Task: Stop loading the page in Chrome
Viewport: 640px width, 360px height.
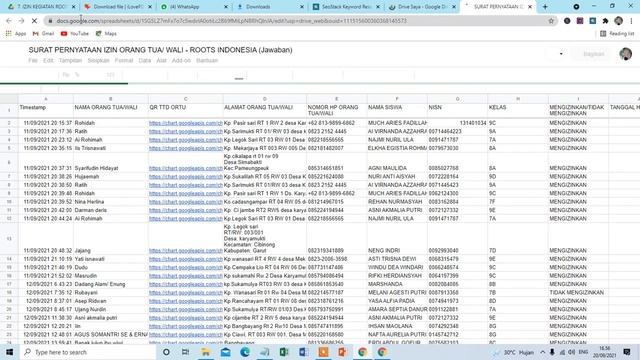Action: coord(34,20)
